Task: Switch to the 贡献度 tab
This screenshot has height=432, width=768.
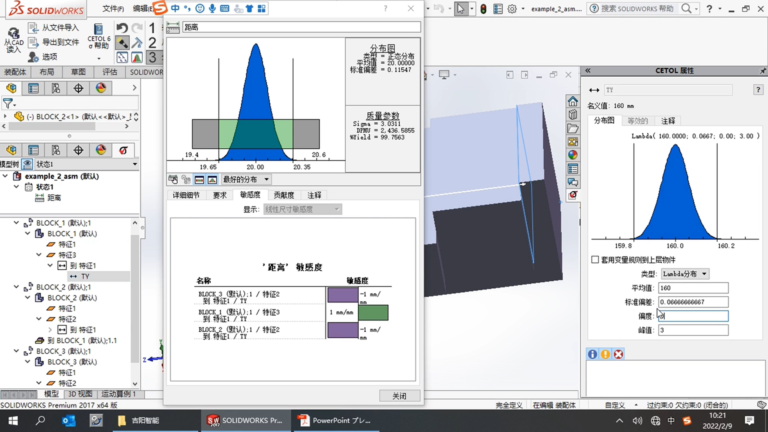Action: click(284, 195)
